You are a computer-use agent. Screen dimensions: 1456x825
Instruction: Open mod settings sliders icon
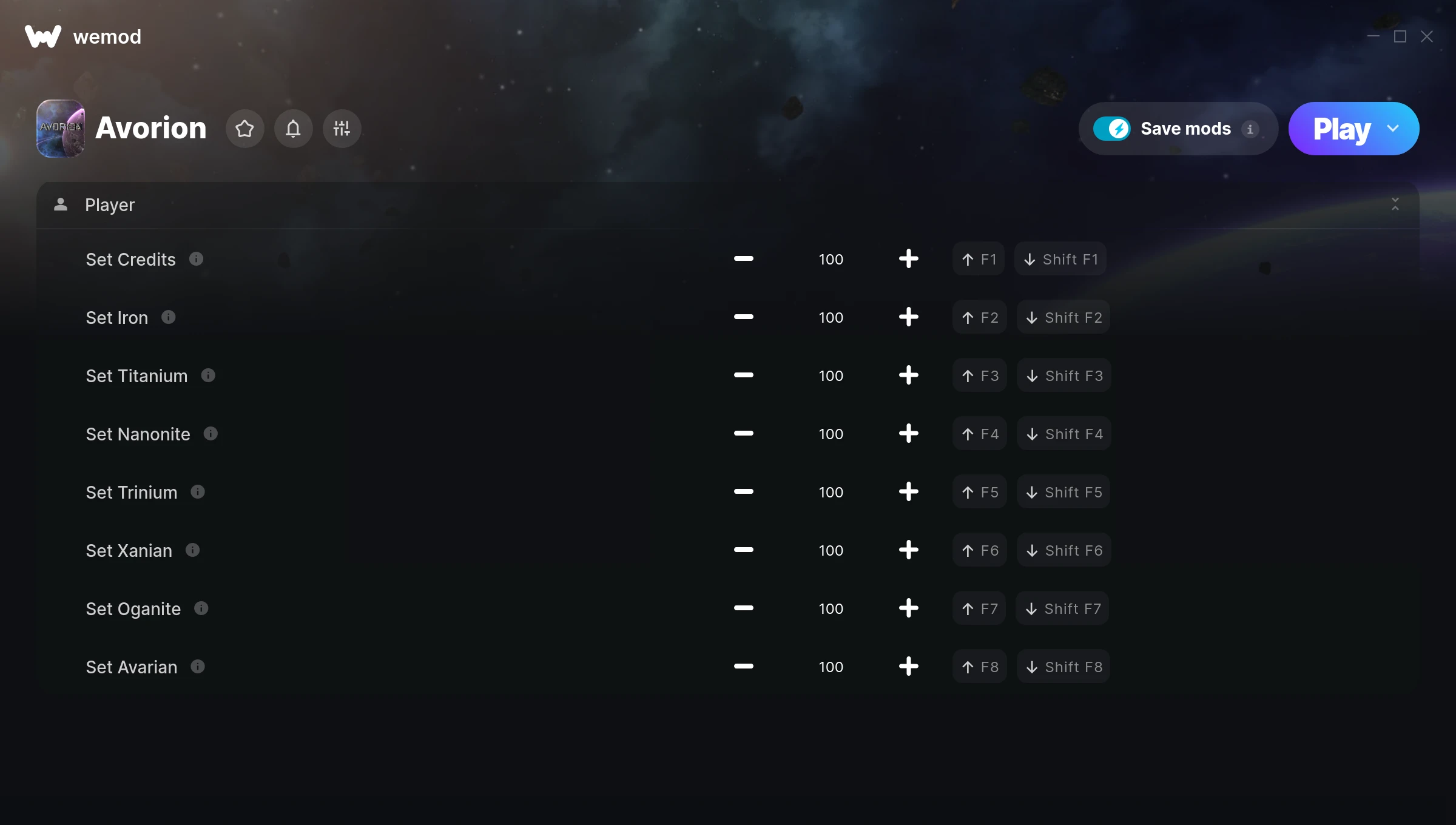tap(342, 129)
